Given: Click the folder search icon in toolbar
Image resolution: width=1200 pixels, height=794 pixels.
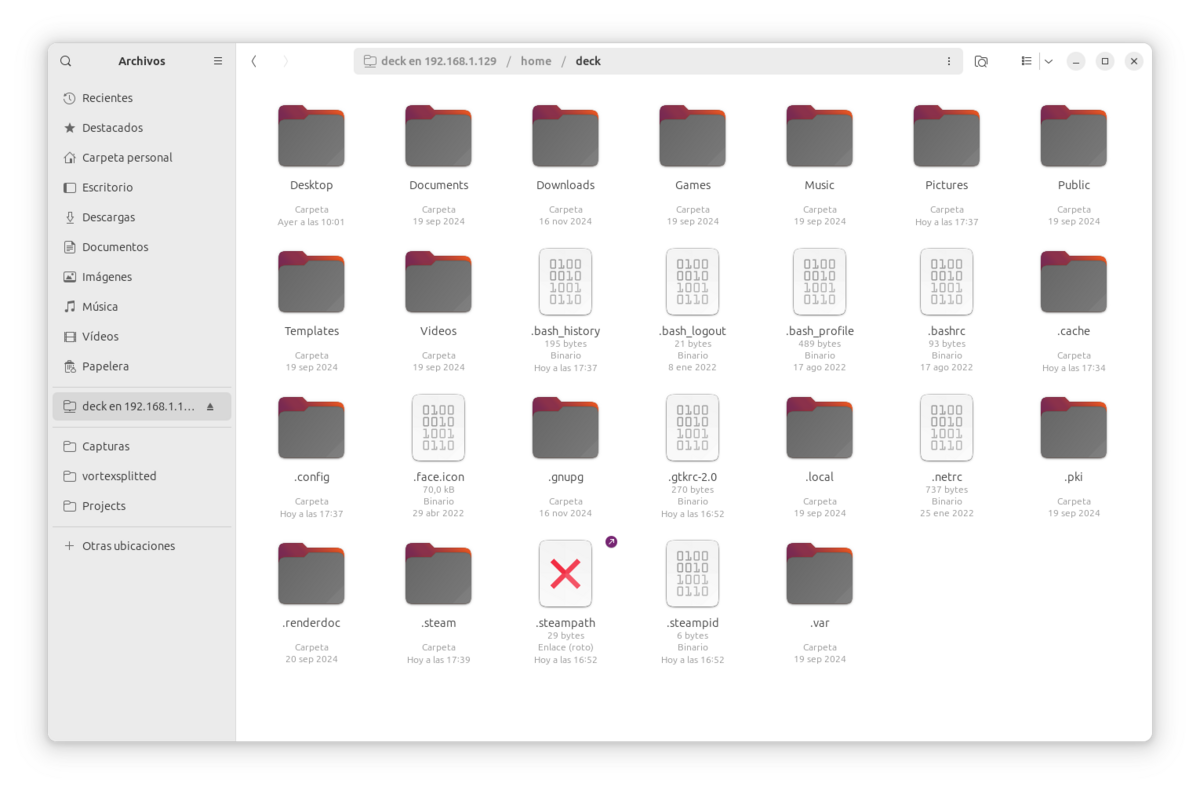Looking at the screenshot, I should click(x=981, y=61).
